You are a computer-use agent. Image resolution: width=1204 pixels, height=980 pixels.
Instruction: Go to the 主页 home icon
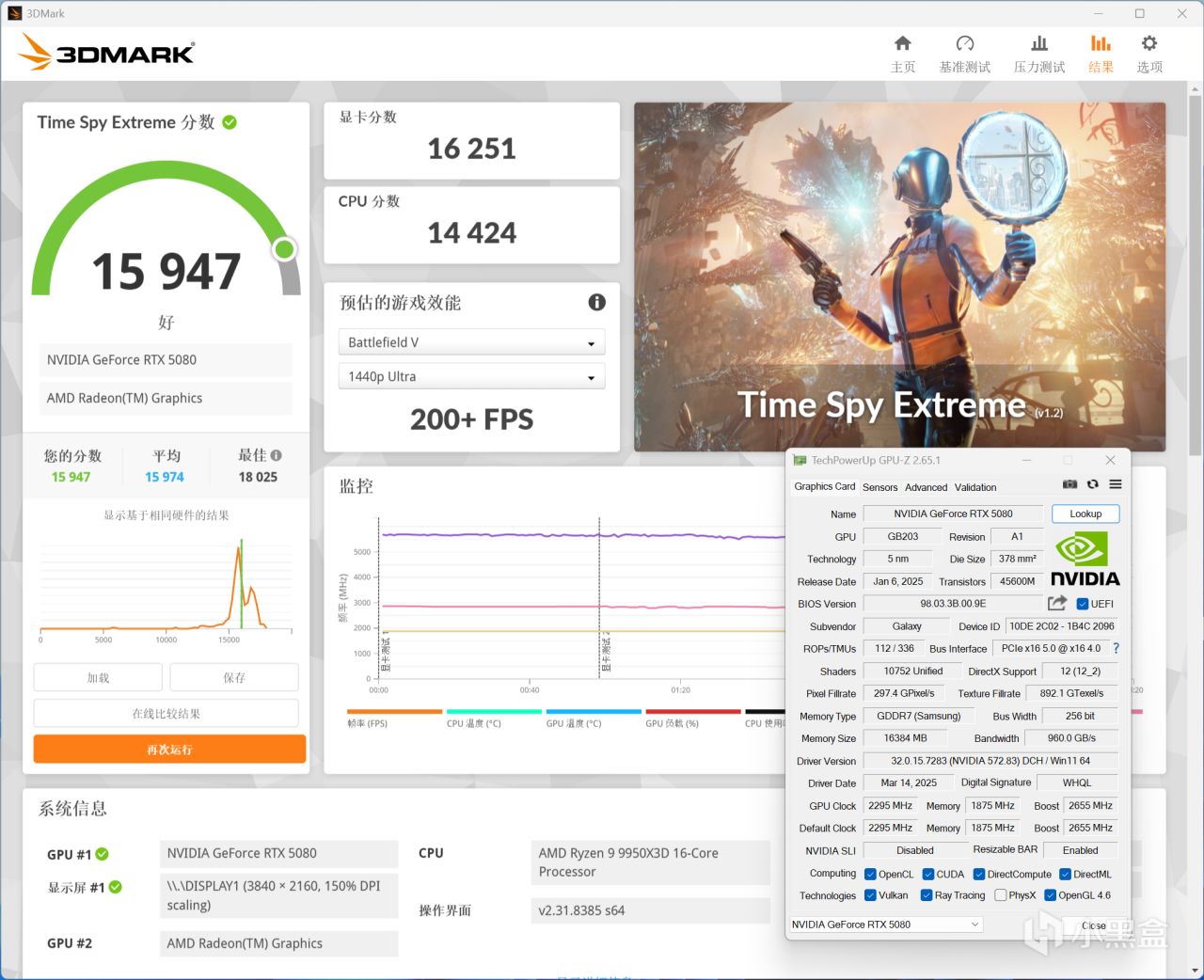coord(903,54)
